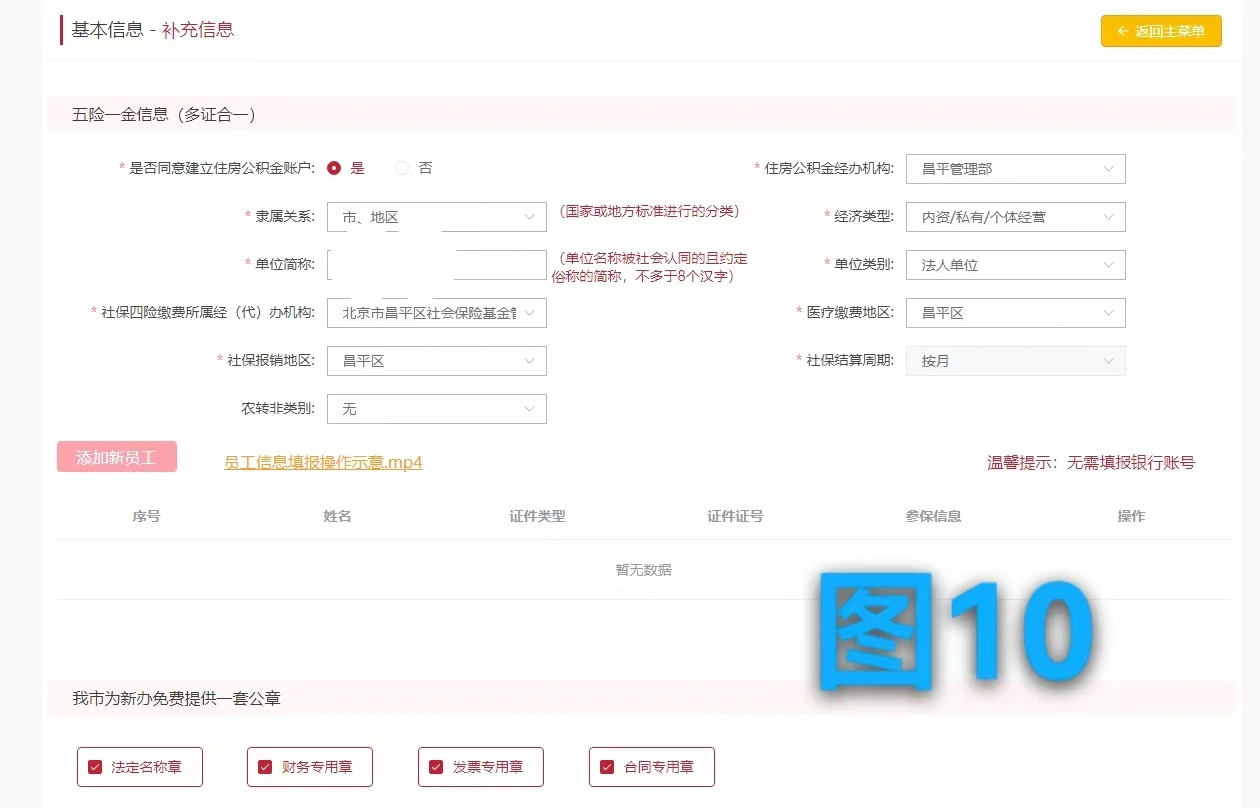Expand the 医疗缴费地区 dropdown

pyautogui.click(x=1014, y=312)
